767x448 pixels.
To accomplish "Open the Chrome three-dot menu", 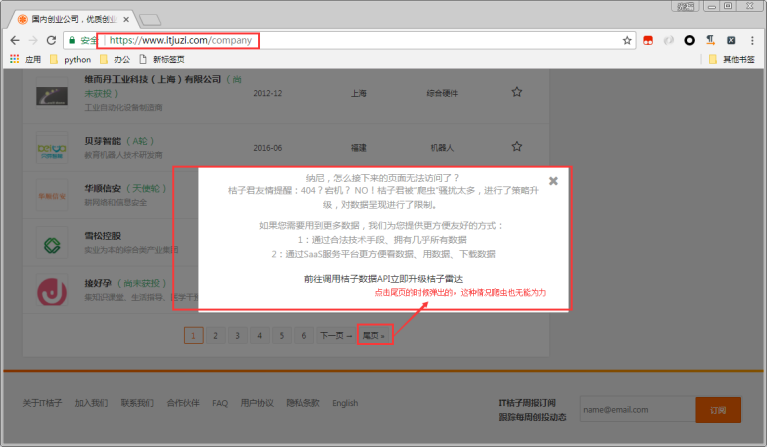I will click(752, 41).
